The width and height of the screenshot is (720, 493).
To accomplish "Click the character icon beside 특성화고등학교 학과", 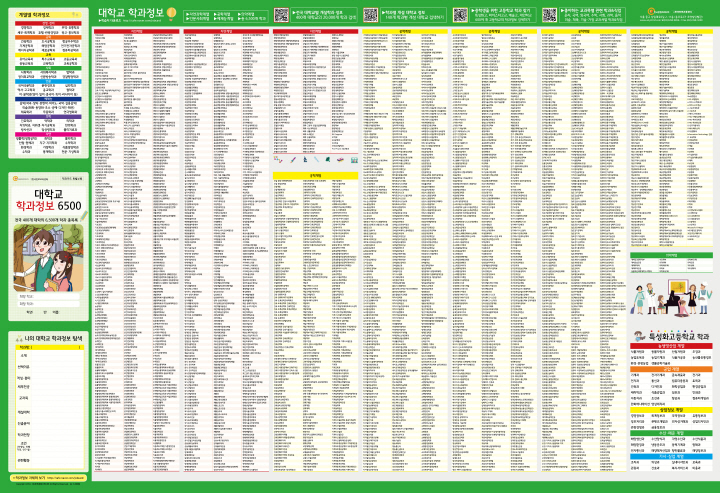I will (x=639, y=336).
